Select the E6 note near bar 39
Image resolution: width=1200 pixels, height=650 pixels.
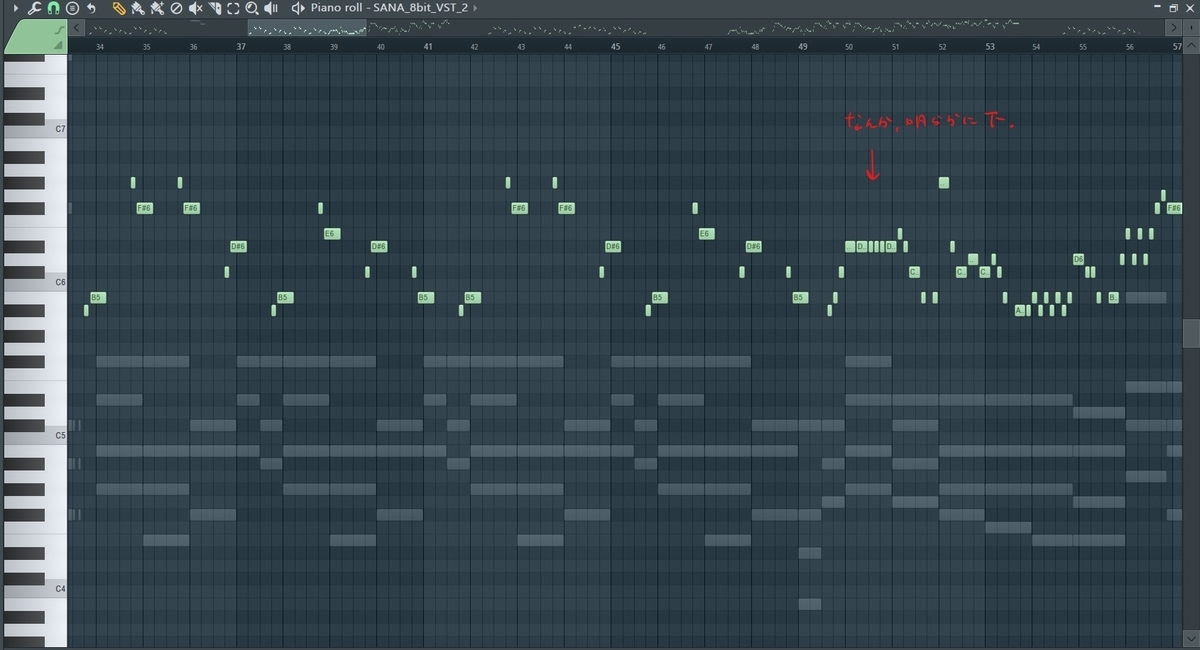(331, 233)
